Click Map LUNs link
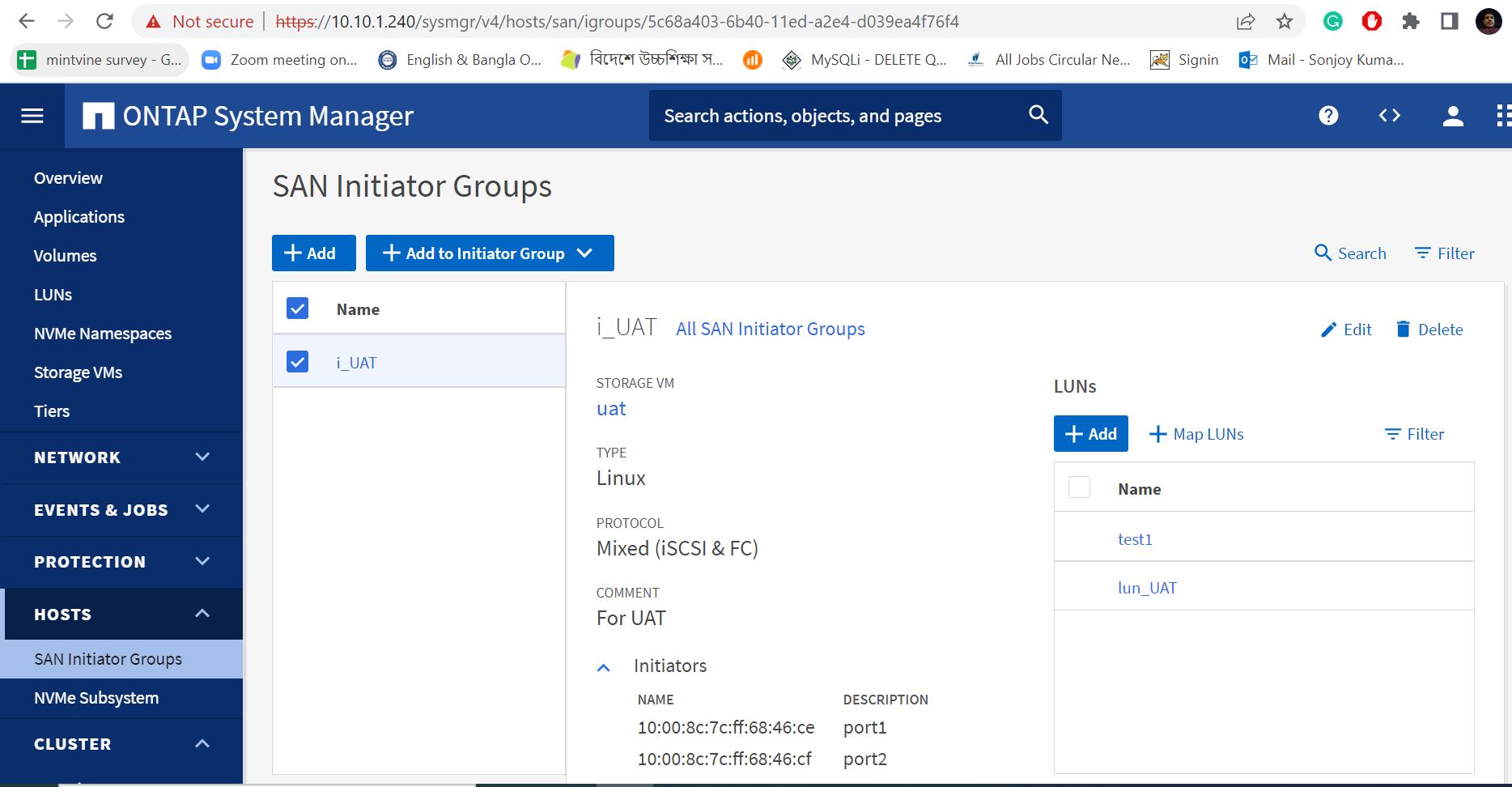Image resolution: width=1512 pixels, height=787 pixels. [x=1196, y=434]
